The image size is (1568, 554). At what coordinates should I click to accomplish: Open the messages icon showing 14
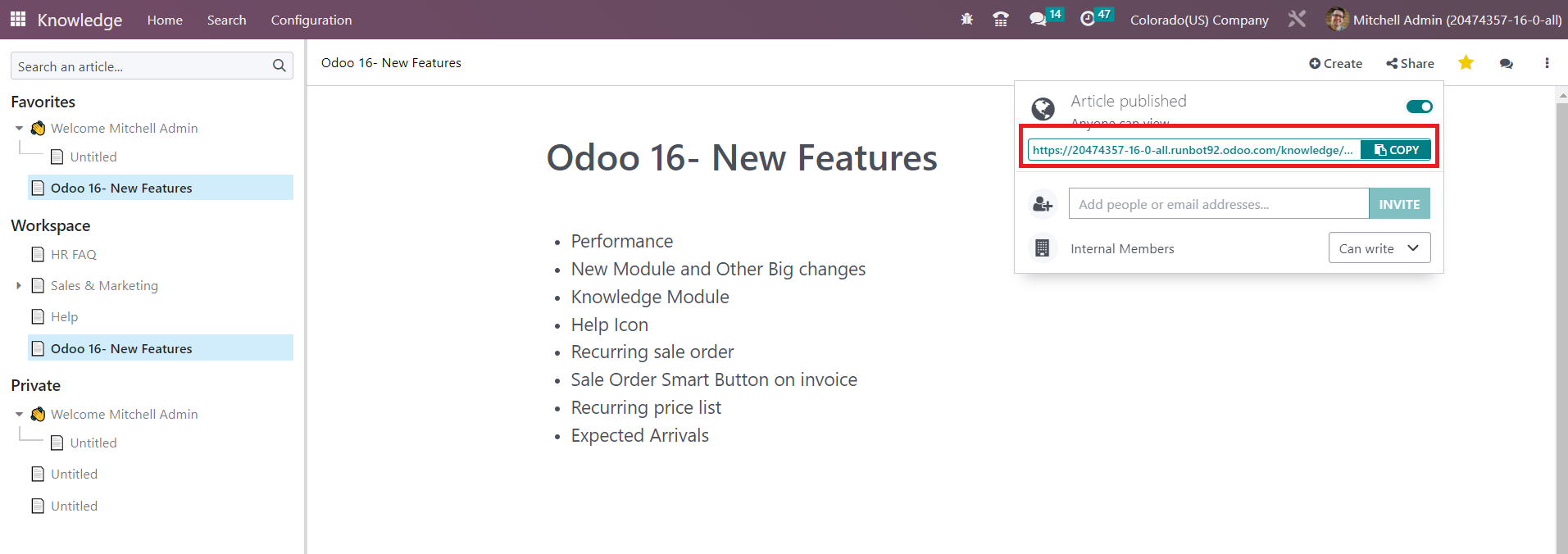(1046, 17)
